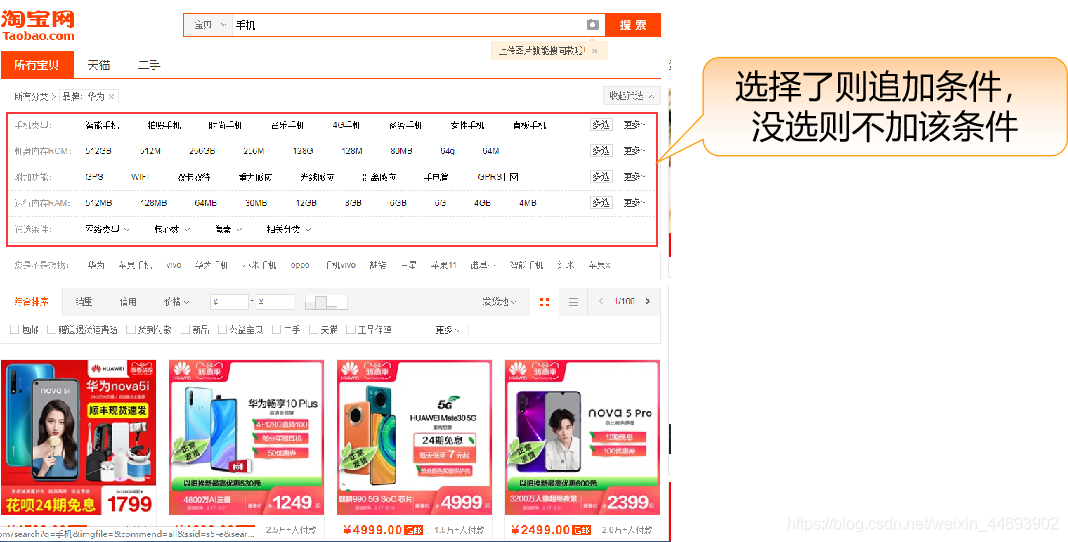The height and width of the screenshot is (542, 1068).
Task: Sort results by 综合排序
Action: (x=31, y=302)
